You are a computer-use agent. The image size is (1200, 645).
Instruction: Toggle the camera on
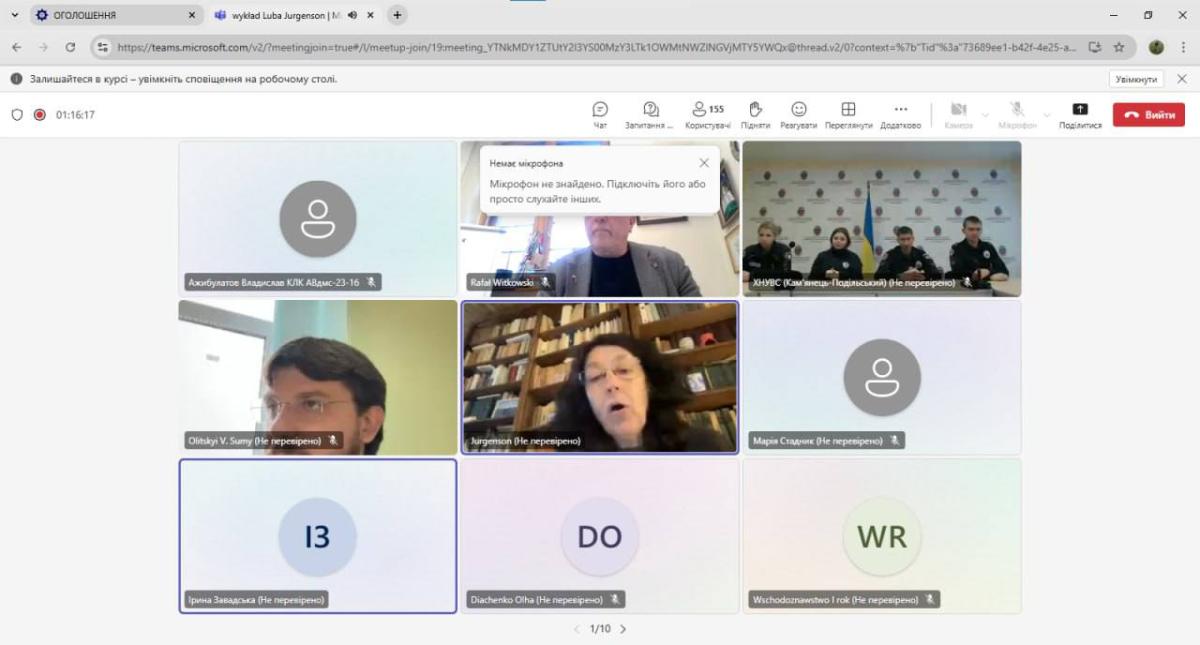coord(958,114)
